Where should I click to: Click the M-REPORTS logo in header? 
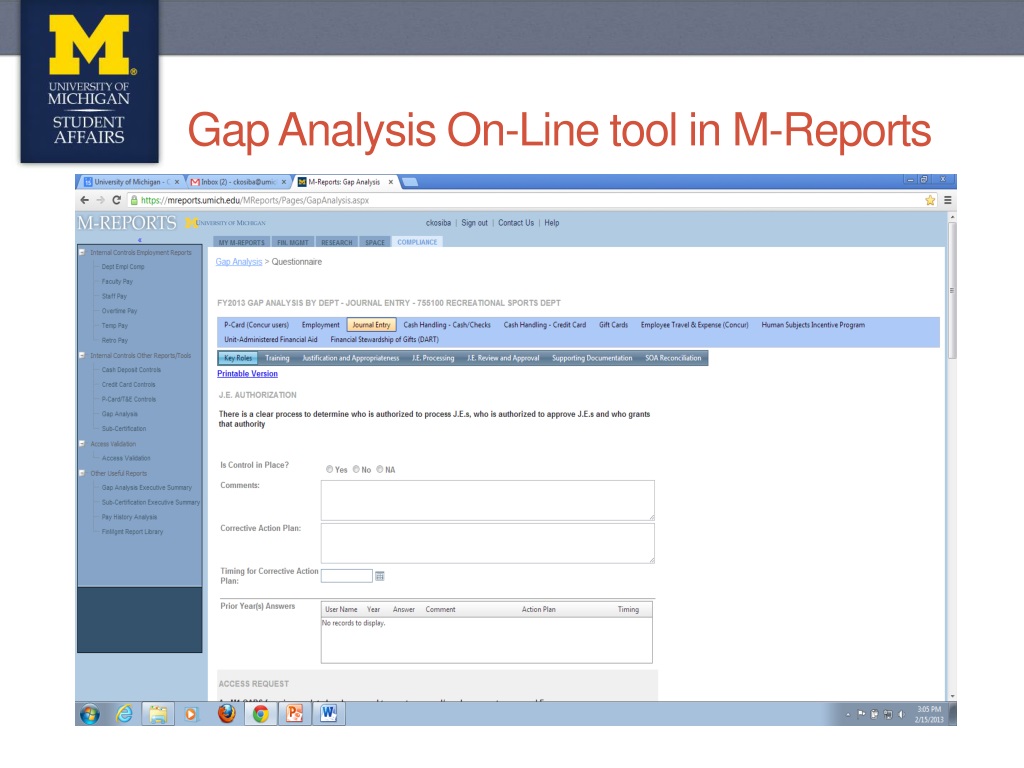click(x=127, y=223)
